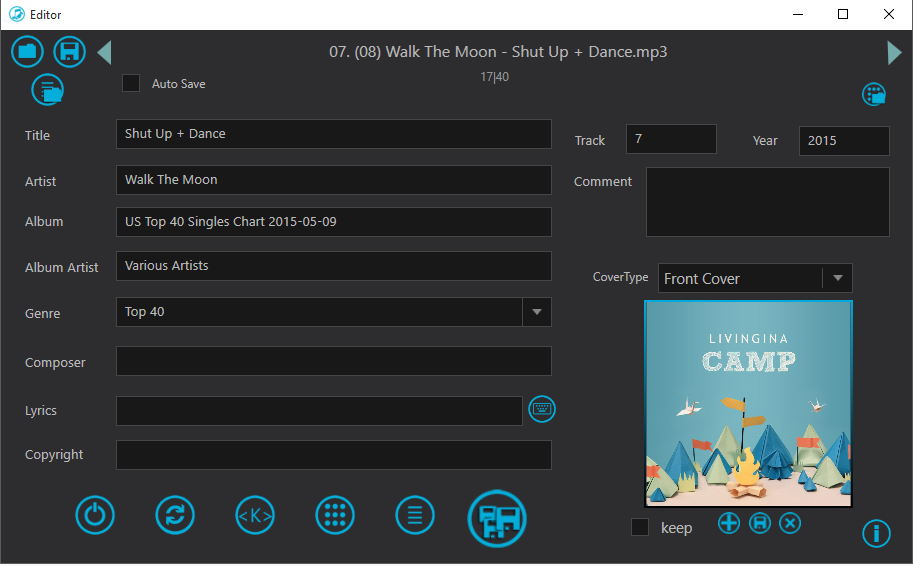This screenshot has height=566, width=913.
Task: Add cover art with the plus icon
Action: 729,523
